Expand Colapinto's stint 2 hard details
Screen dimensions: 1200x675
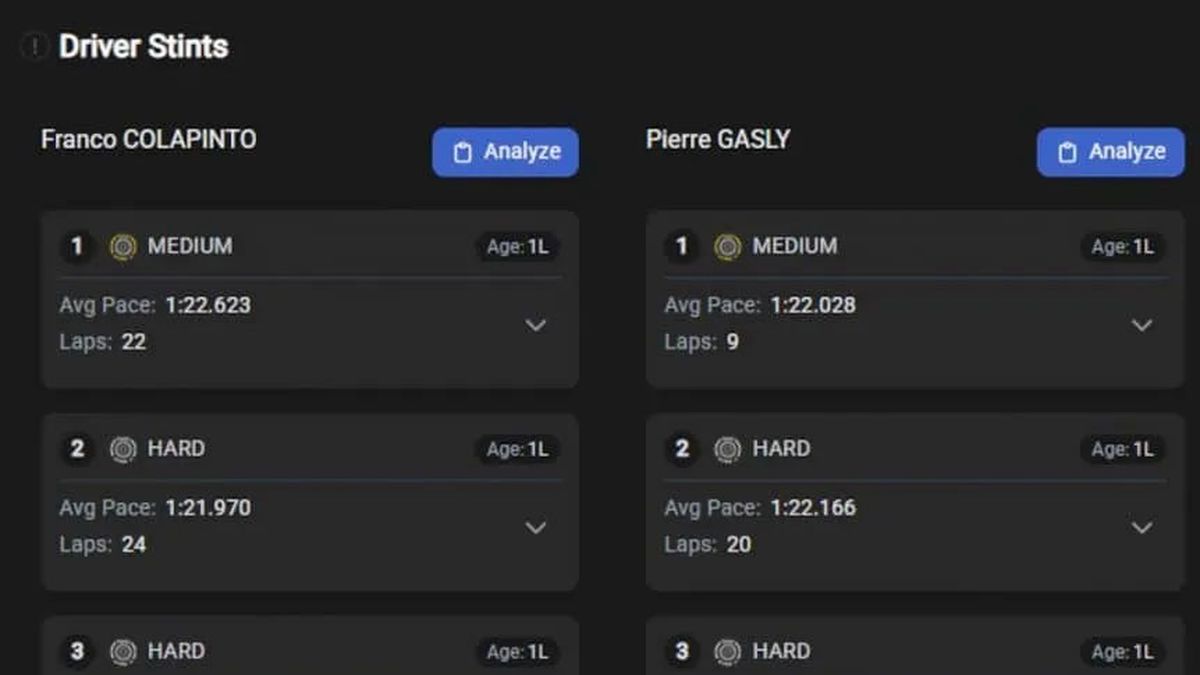(536, 527)
